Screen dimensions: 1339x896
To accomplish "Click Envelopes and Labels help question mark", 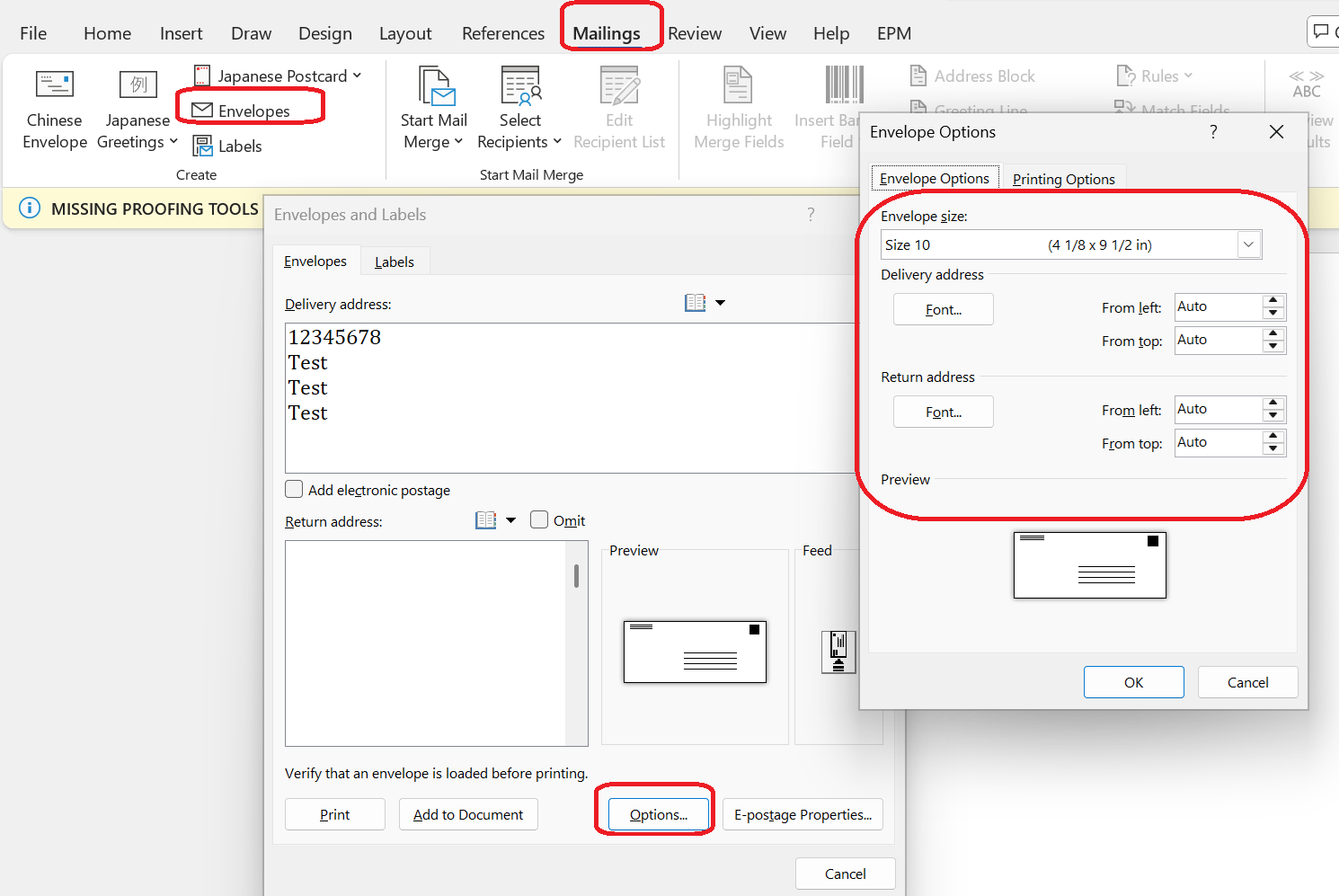I will pyautogui.click(x=811, y=214).
